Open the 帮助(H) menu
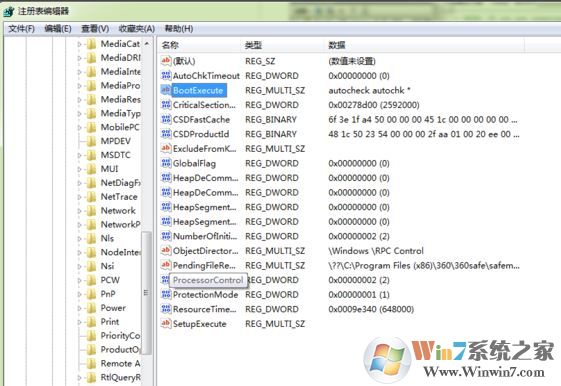Image resolution: width=561 pixels, height=386 pixels. click(x=179, y=29)
